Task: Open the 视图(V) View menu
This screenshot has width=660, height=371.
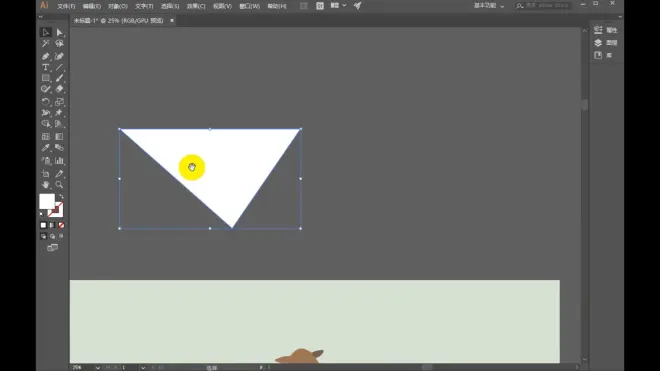Action: click(222, 6)
